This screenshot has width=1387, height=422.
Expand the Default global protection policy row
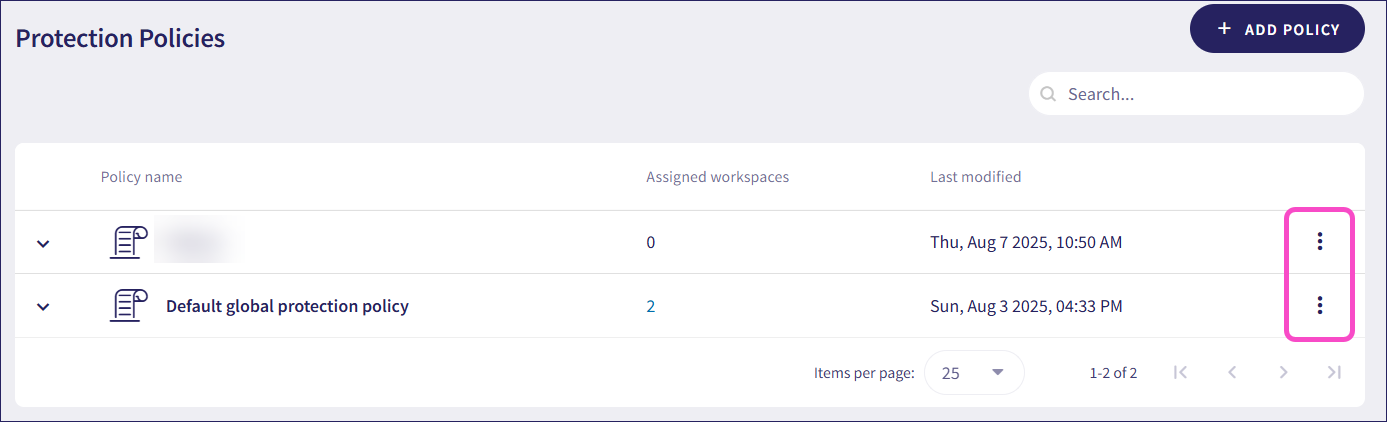(x=43, y=307)
